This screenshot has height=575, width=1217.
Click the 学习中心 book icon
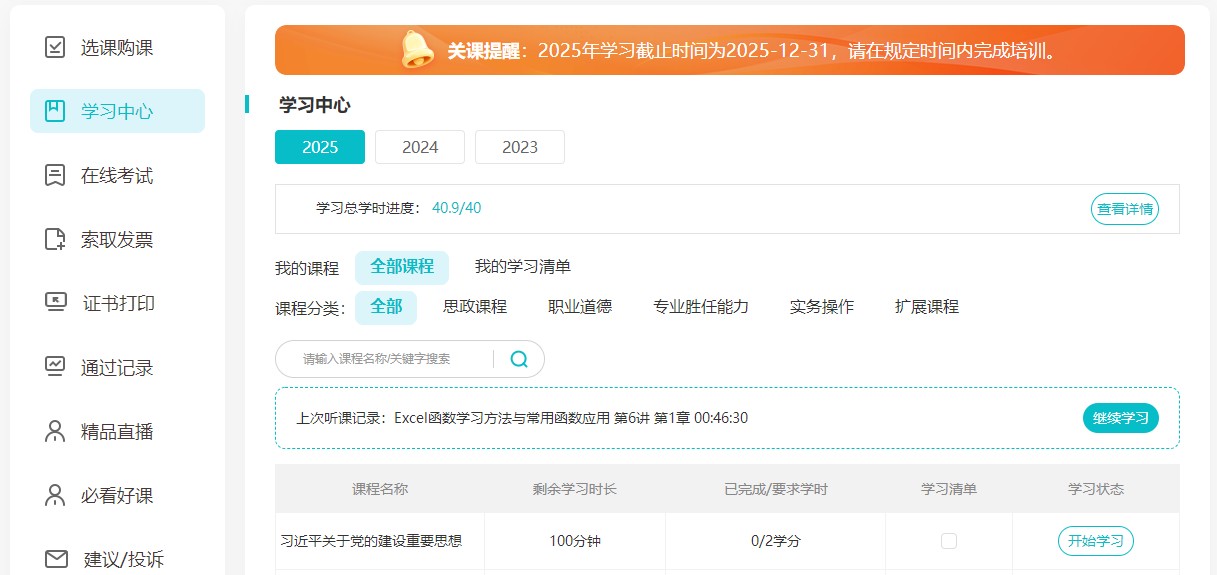[x=56, y=111]
